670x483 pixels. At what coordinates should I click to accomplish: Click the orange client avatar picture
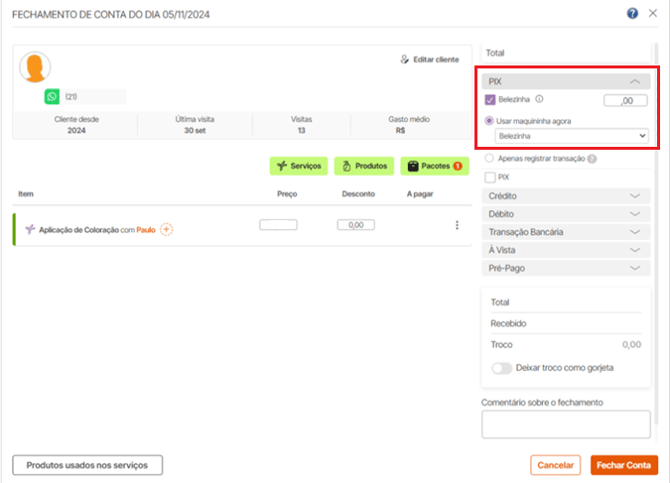tap(35, 67)
